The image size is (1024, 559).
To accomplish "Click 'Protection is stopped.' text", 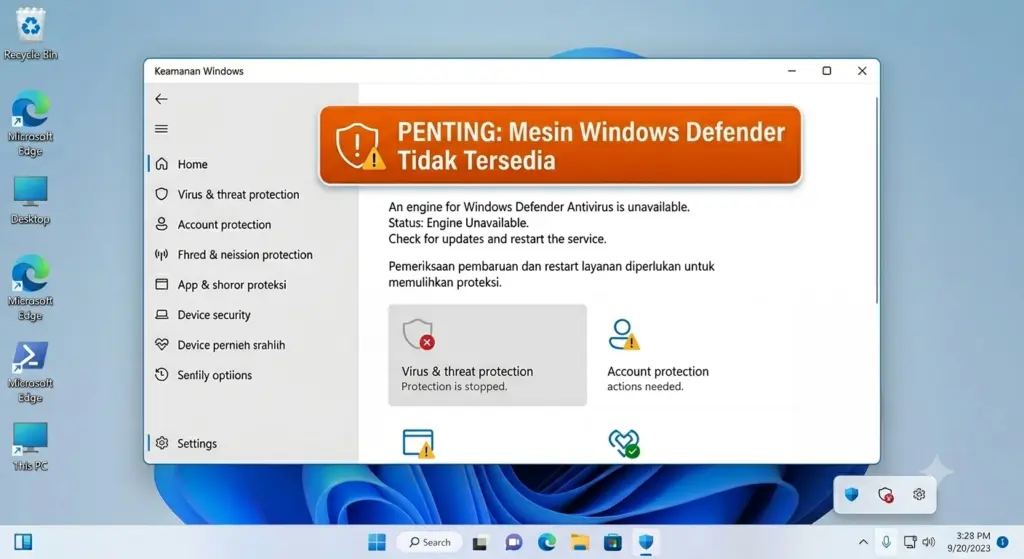I will (454, 387).
